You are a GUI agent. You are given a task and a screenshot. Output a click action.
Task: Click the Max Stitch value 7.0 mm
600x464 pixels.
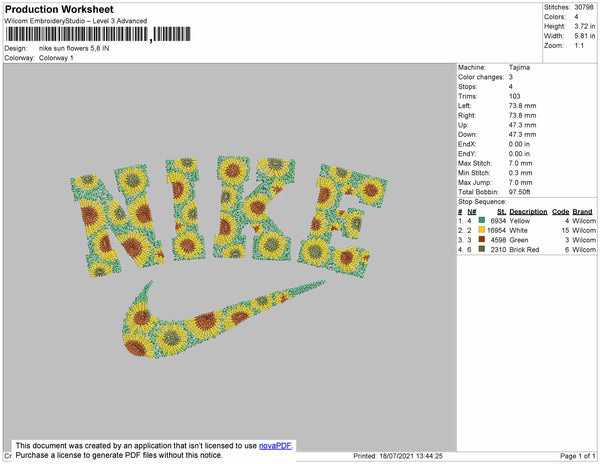click(x=520, y=163)
